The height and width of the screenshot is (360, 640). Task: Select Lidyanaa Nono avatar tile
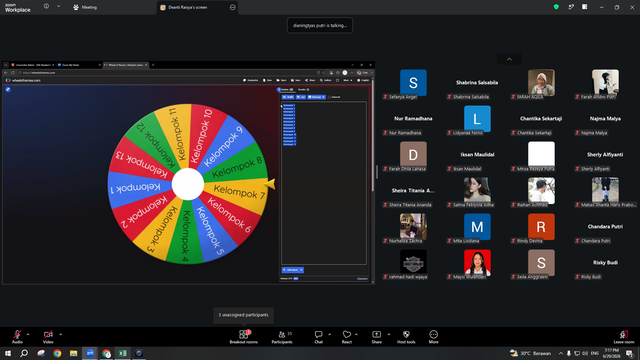477,119
